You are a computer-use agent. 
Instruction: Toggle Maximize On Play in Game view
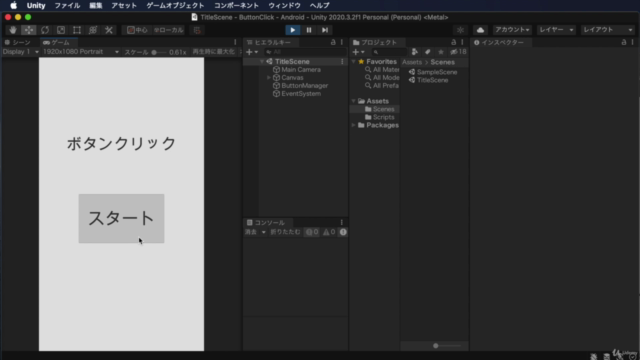213,52
